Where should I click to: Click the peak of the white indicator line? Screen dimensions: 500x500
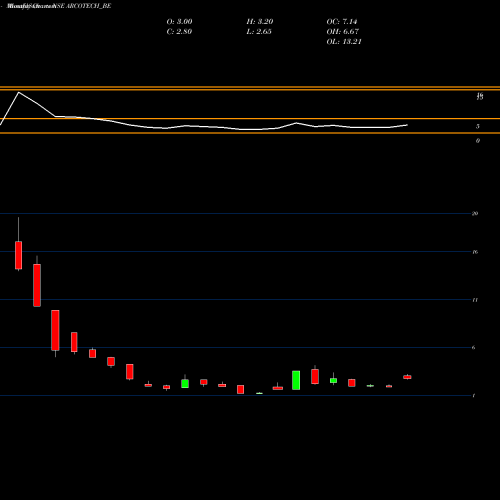click(19, 92)
